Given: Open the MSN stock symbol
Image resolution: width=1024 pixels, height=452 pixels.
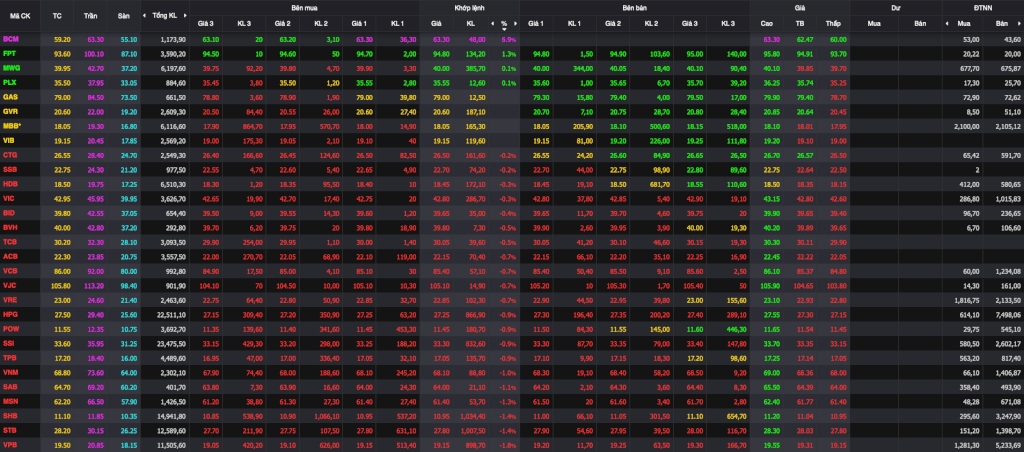Looking at the screenshot, I should (10, 400).
